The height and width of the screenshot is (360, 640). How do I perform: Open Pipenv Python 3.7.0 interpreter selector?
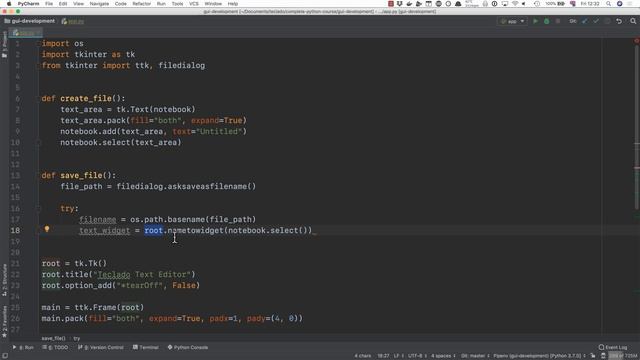pos(539,356)
